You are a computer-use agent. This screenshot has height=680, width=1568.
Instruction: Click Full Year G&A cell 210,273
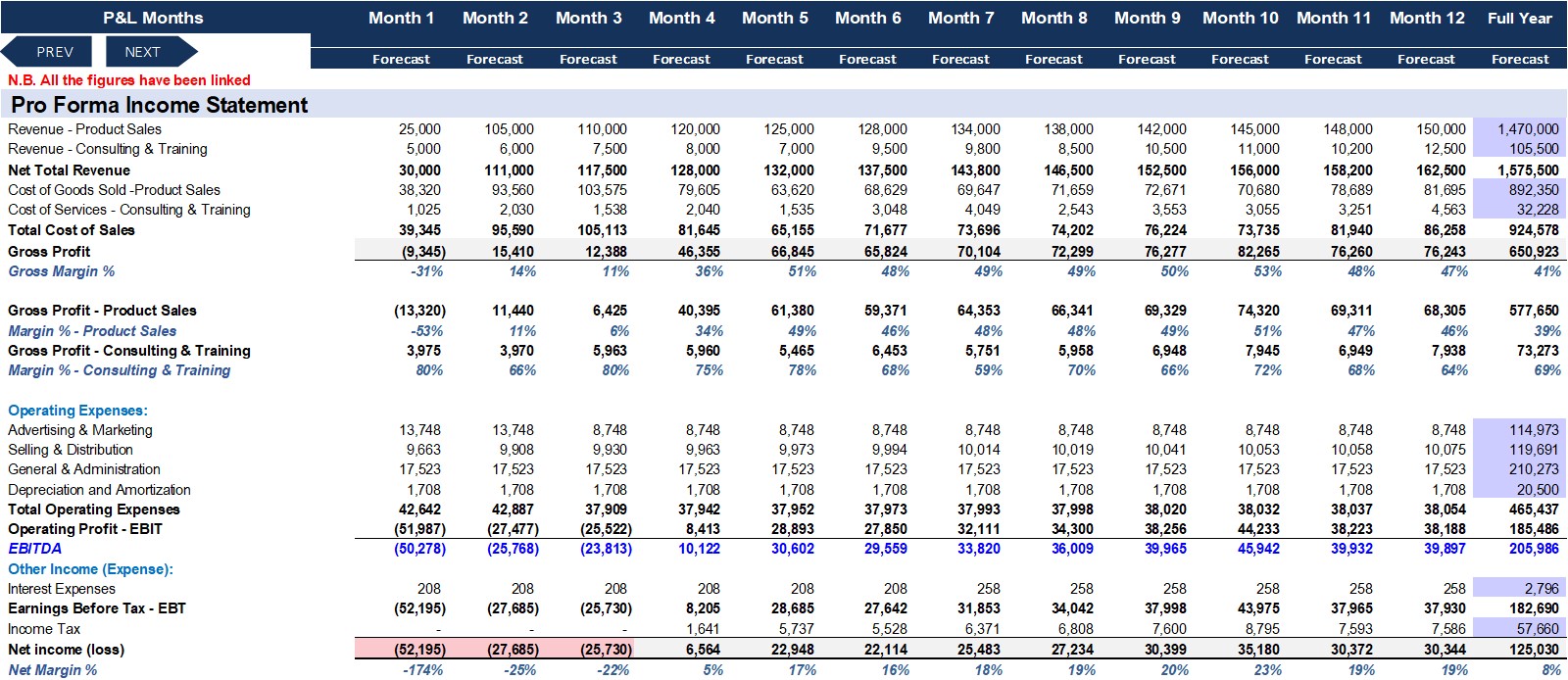click(1520, 469)
